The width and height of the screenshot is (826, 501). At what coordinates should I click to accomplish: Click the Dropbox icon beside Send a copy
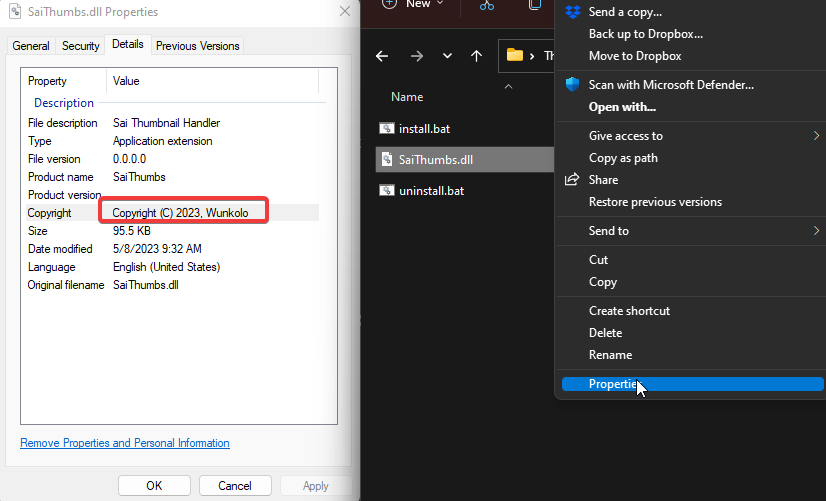[x=573, y=12]
